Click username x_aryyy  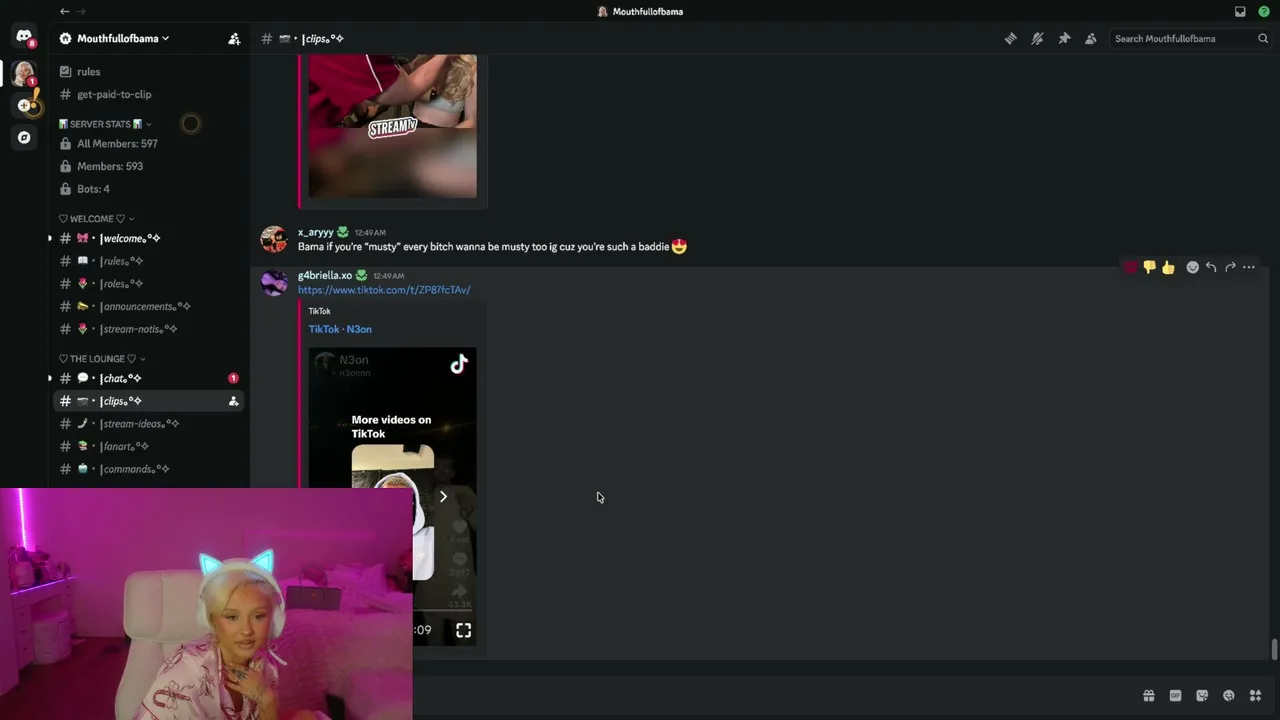coord(316,232)
